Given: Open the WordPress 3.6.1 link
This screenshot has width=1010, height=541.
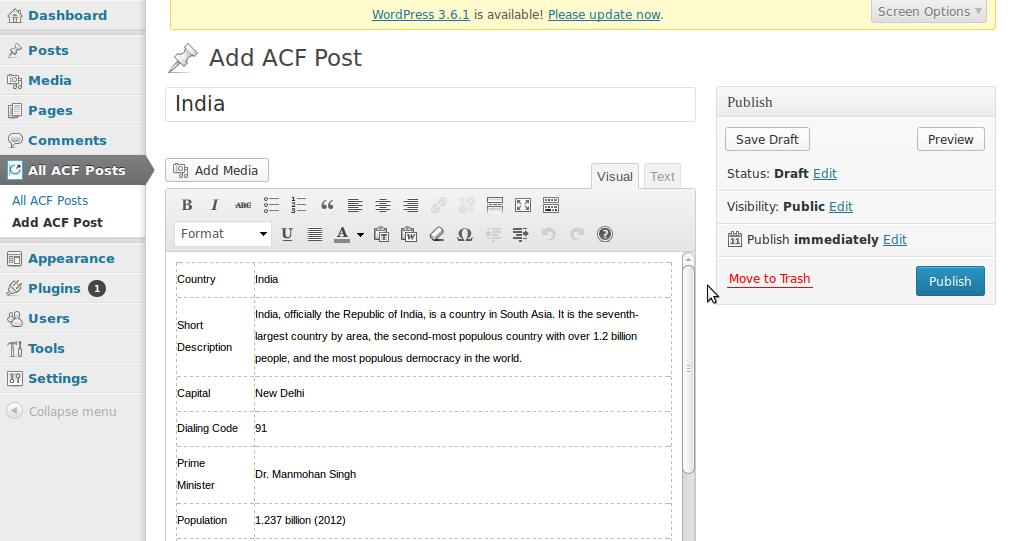Looking at the screenshot, I should (421, 14).
